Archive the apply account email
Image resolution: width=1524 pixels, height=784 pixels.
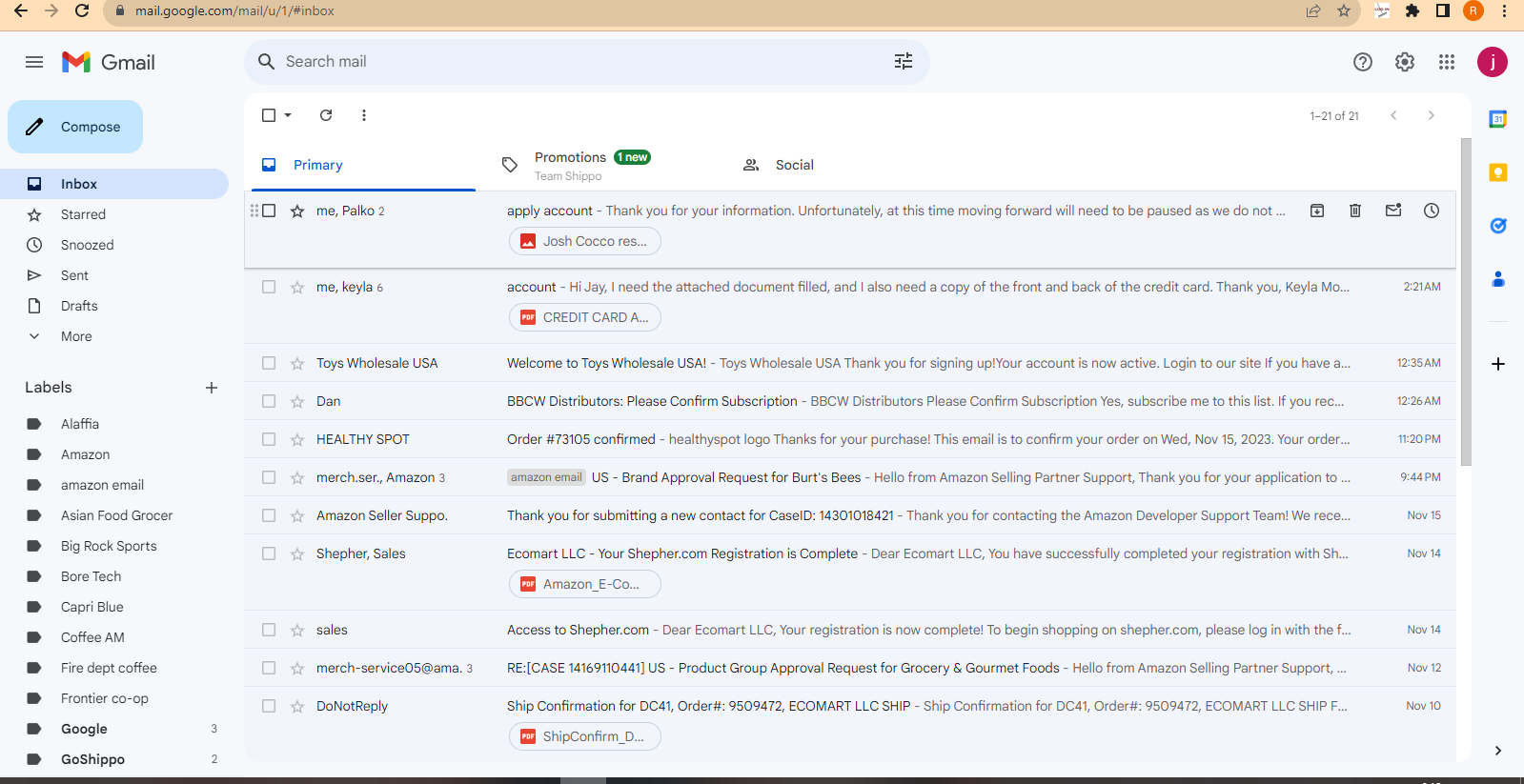1317,211
